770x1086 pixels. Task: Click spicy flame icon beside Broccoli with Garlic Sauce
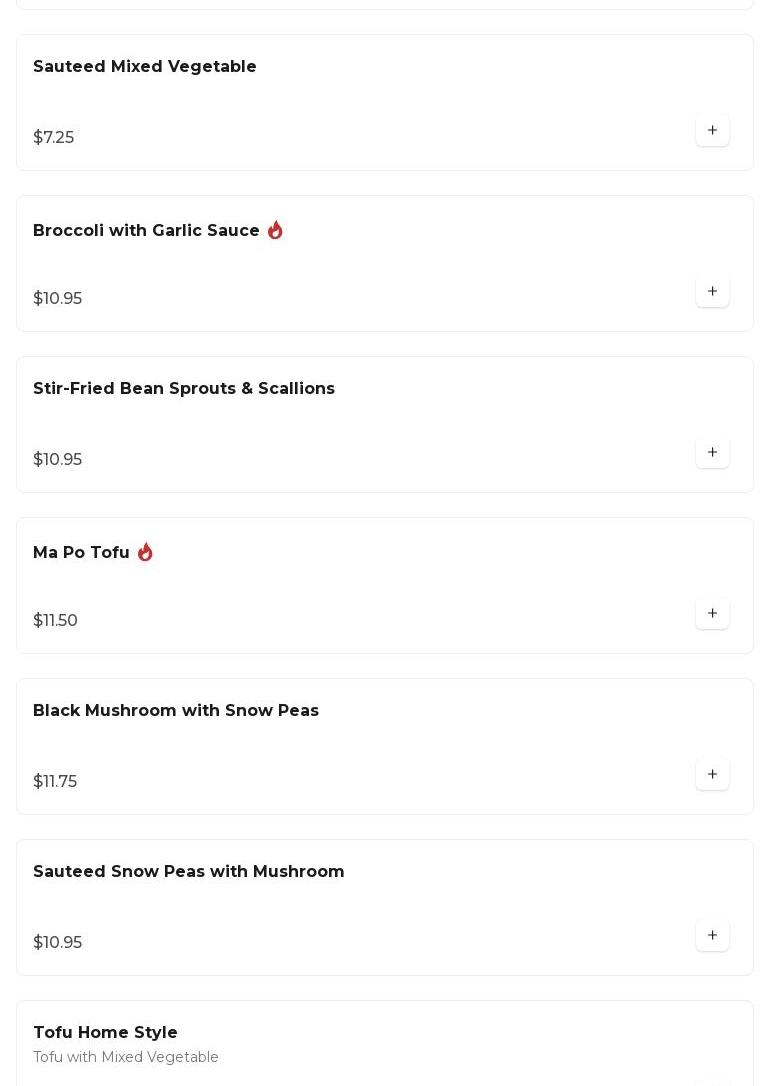[275, 231]
